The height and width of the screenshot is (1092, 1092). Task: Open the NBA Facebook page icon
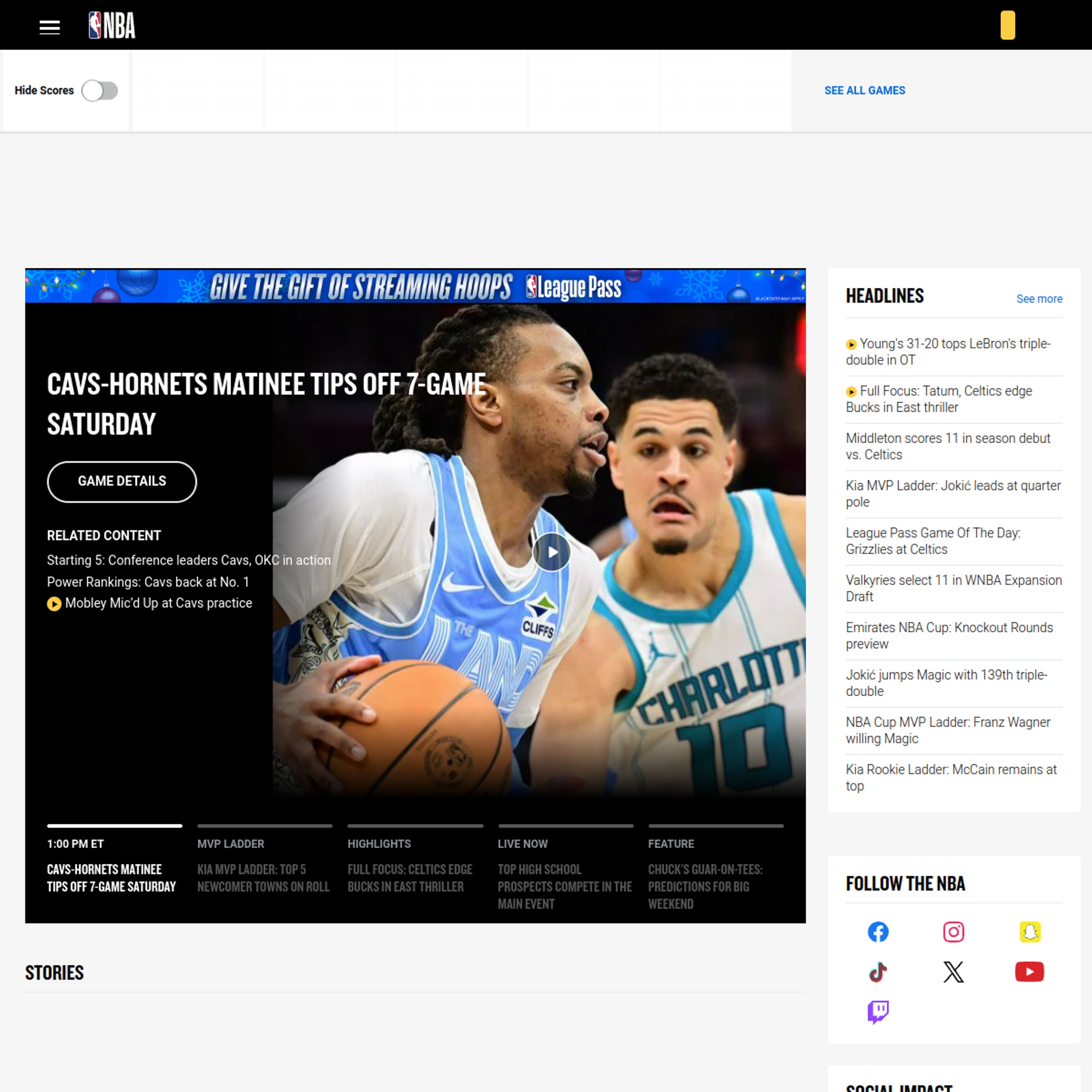pos(878,932)
